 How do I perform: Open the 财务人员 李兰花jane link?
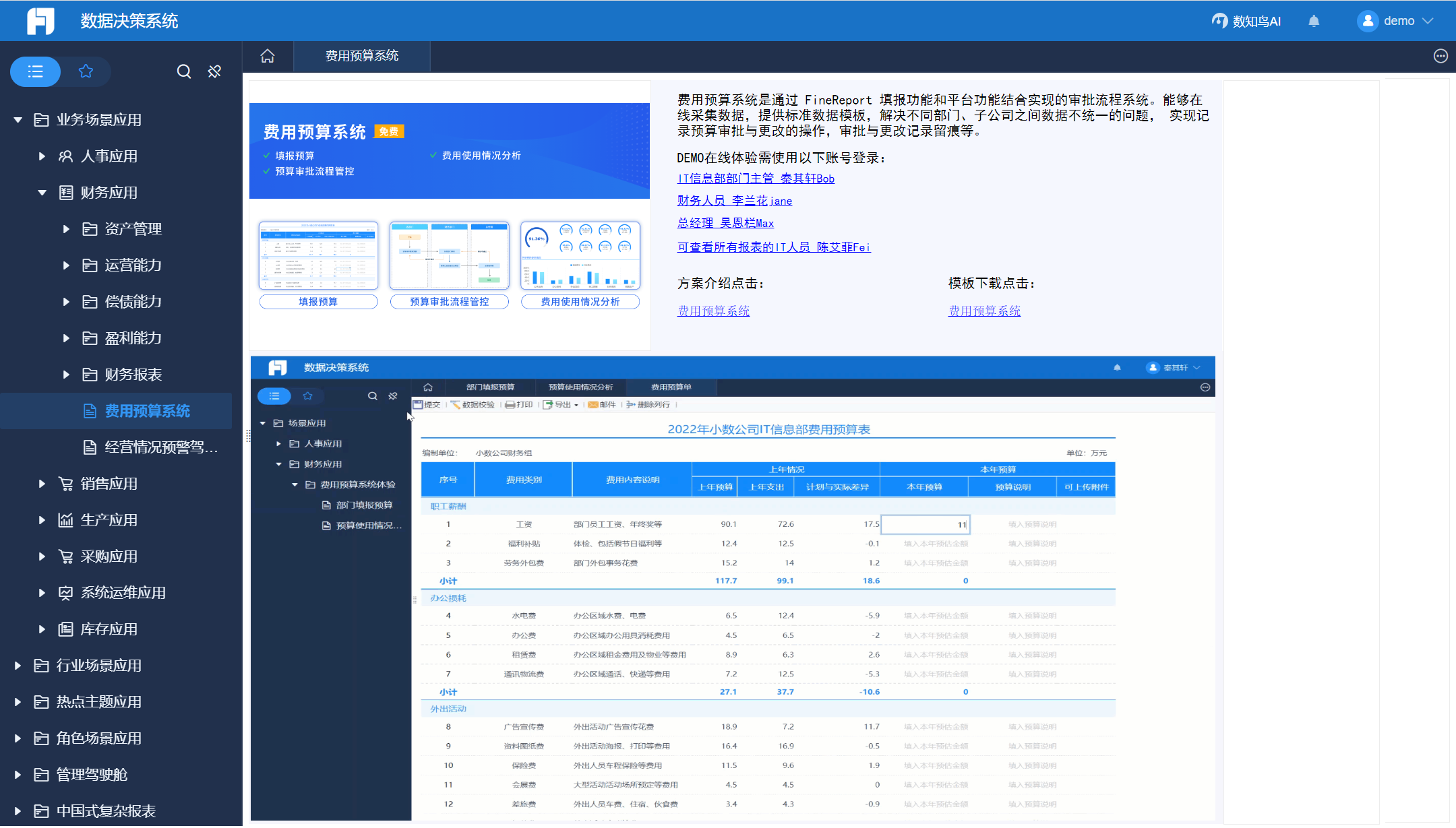tap(734, 201)
